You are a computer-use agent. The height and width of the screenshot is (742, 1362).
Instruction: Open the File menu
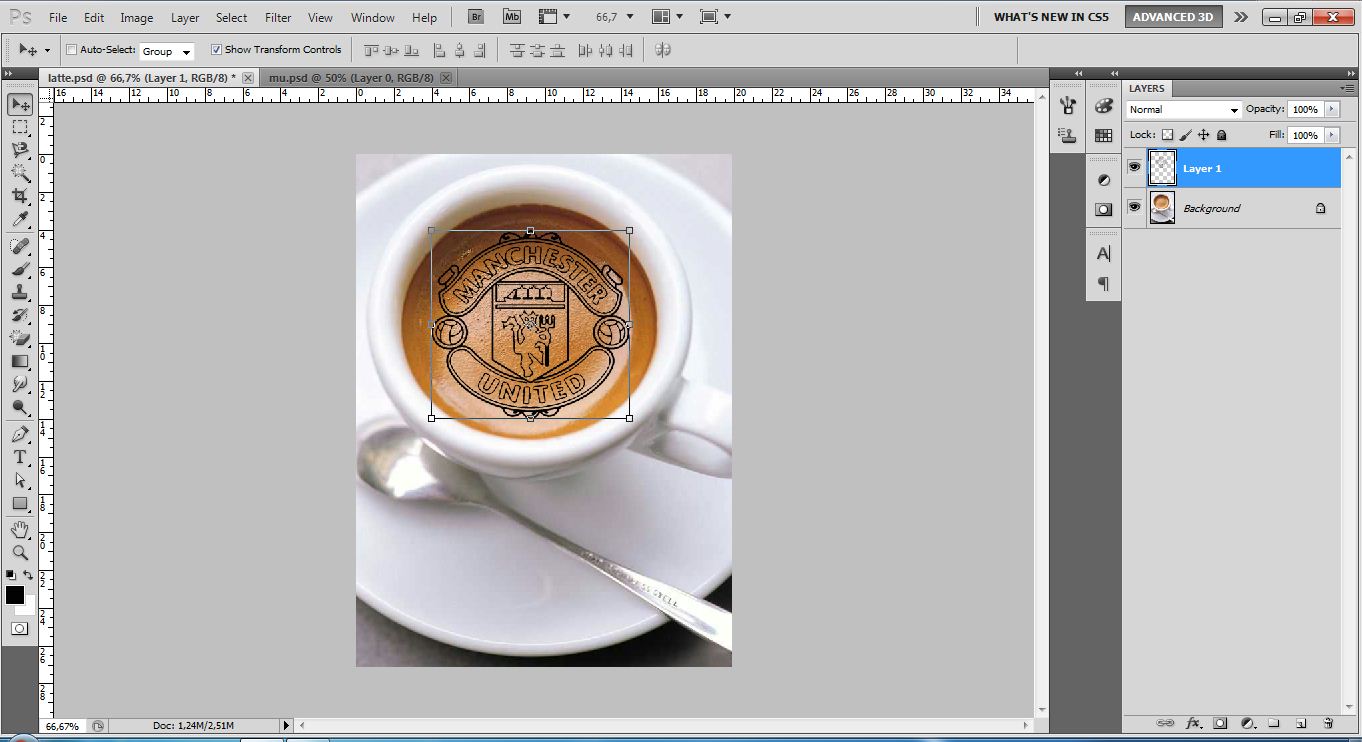pos(58,18)
